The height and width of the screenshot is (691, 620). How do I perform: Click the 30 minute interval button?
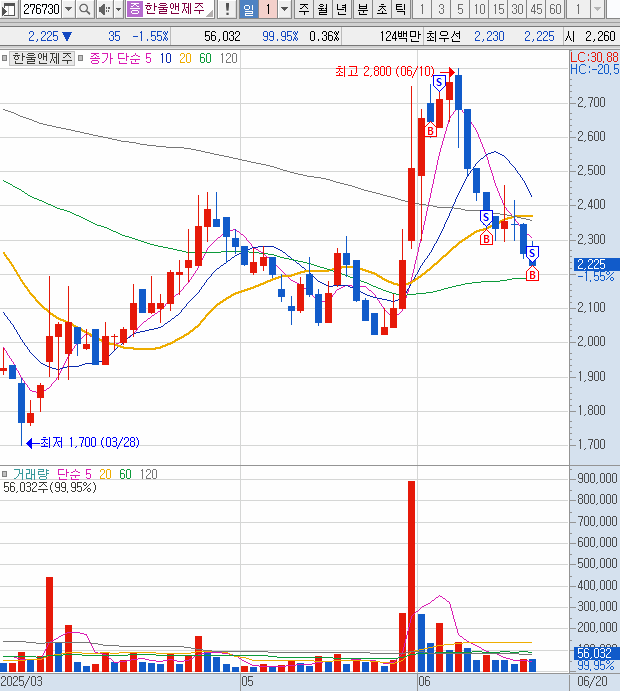pos(516,10)
